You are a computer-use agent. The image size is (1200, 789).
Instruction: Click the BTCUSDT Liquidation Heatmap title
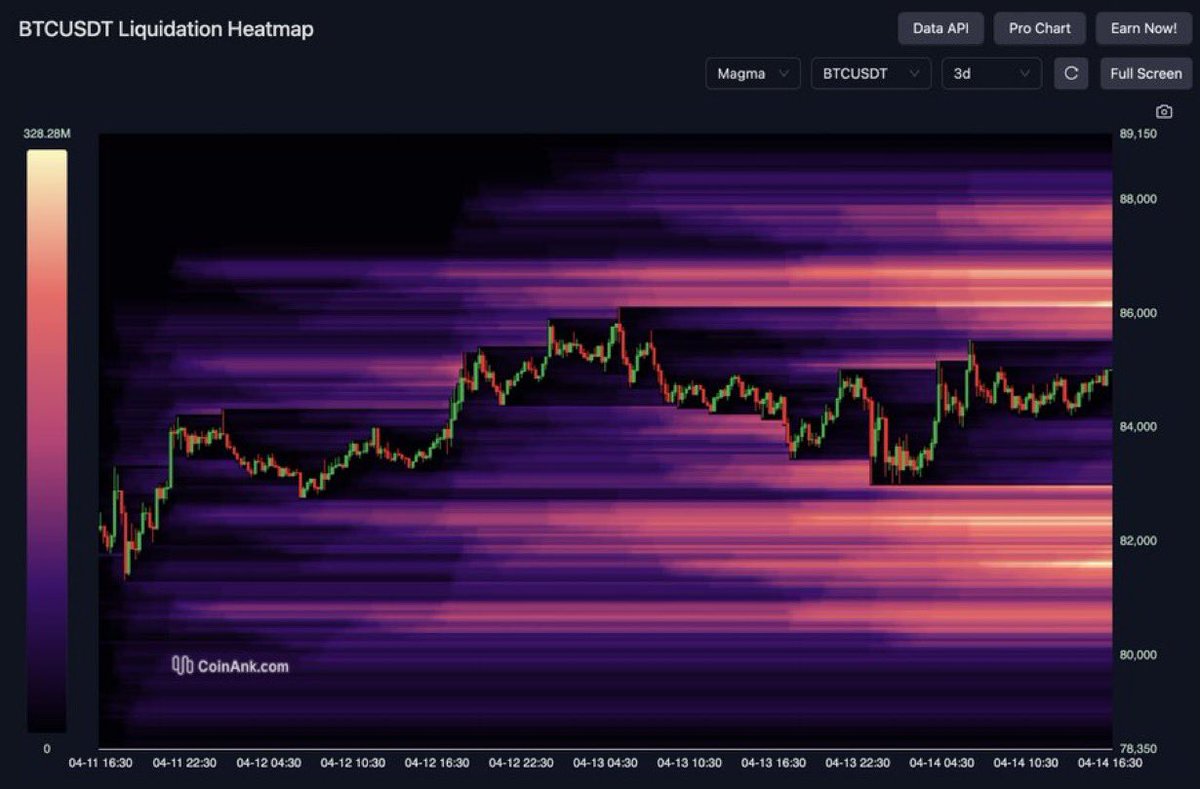166,29
